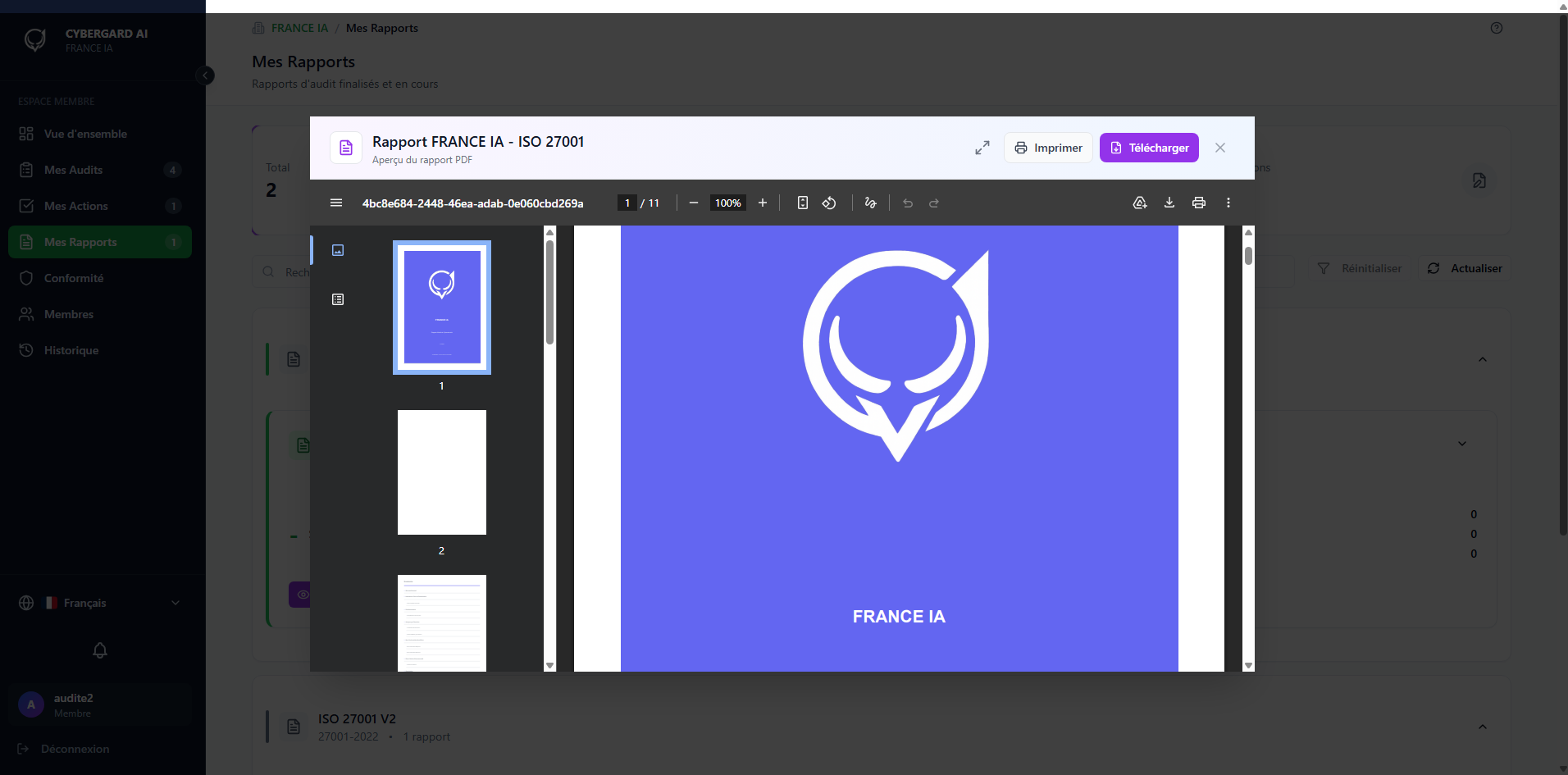Select Mes Rapports menu item
The height and width of the screenshot is (775, 1568).
click(100, 242)
